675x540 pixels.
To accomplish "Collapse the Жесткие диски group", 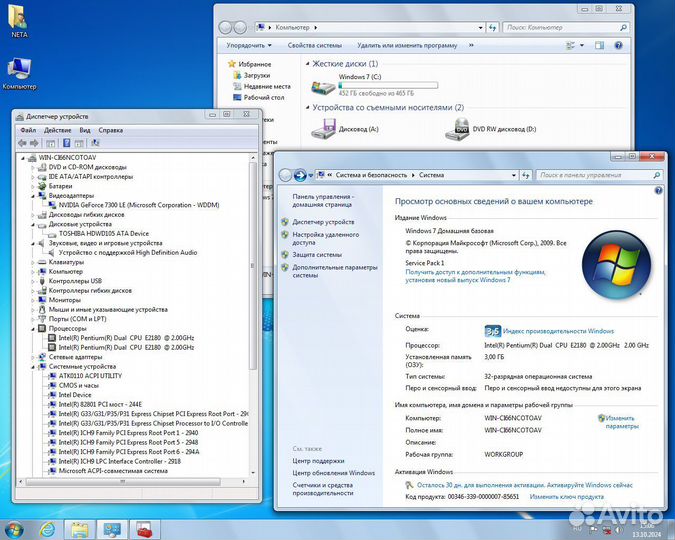I will 307,64.
